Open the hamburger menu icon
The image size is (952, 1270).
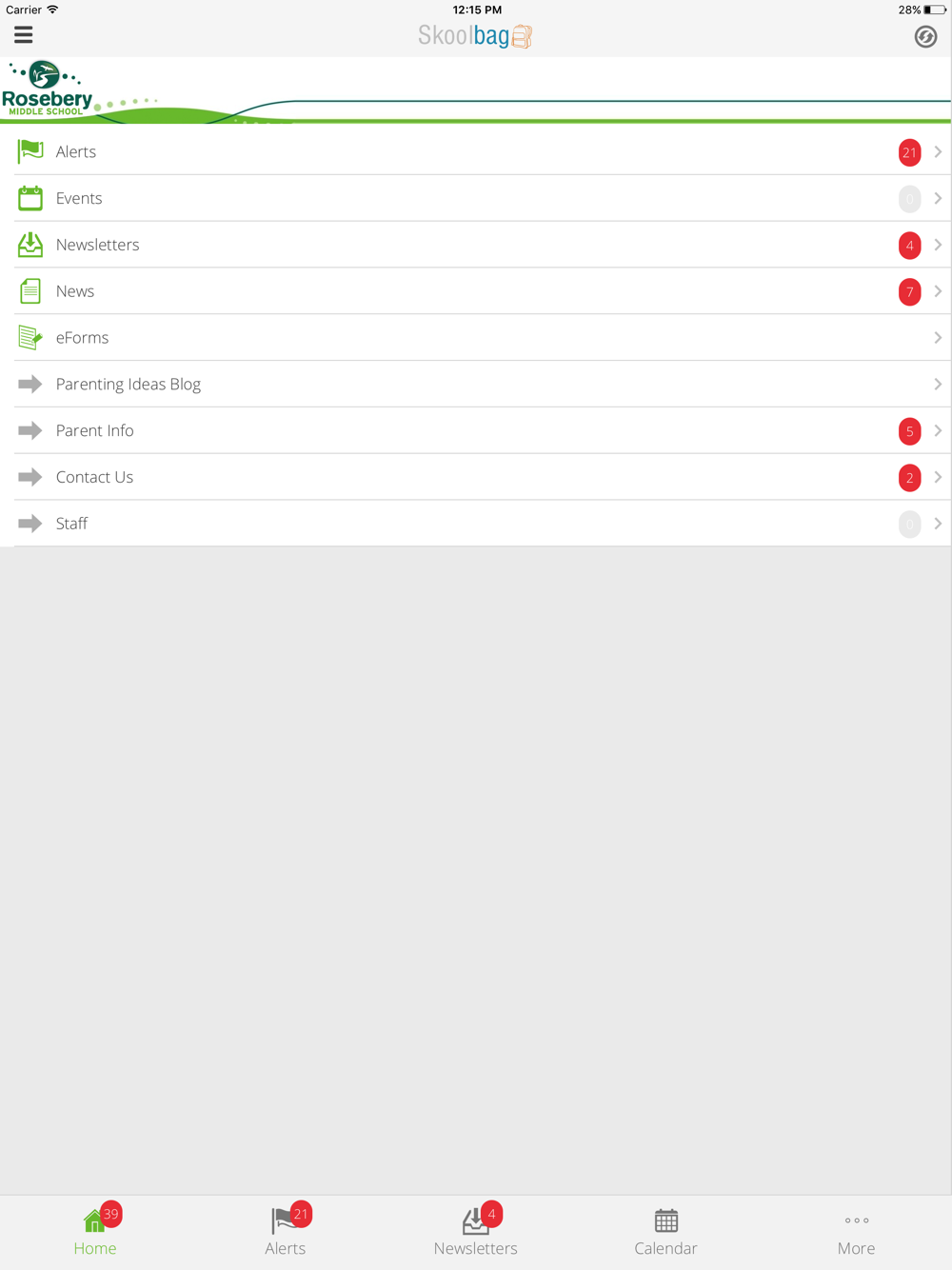(24, 35)
